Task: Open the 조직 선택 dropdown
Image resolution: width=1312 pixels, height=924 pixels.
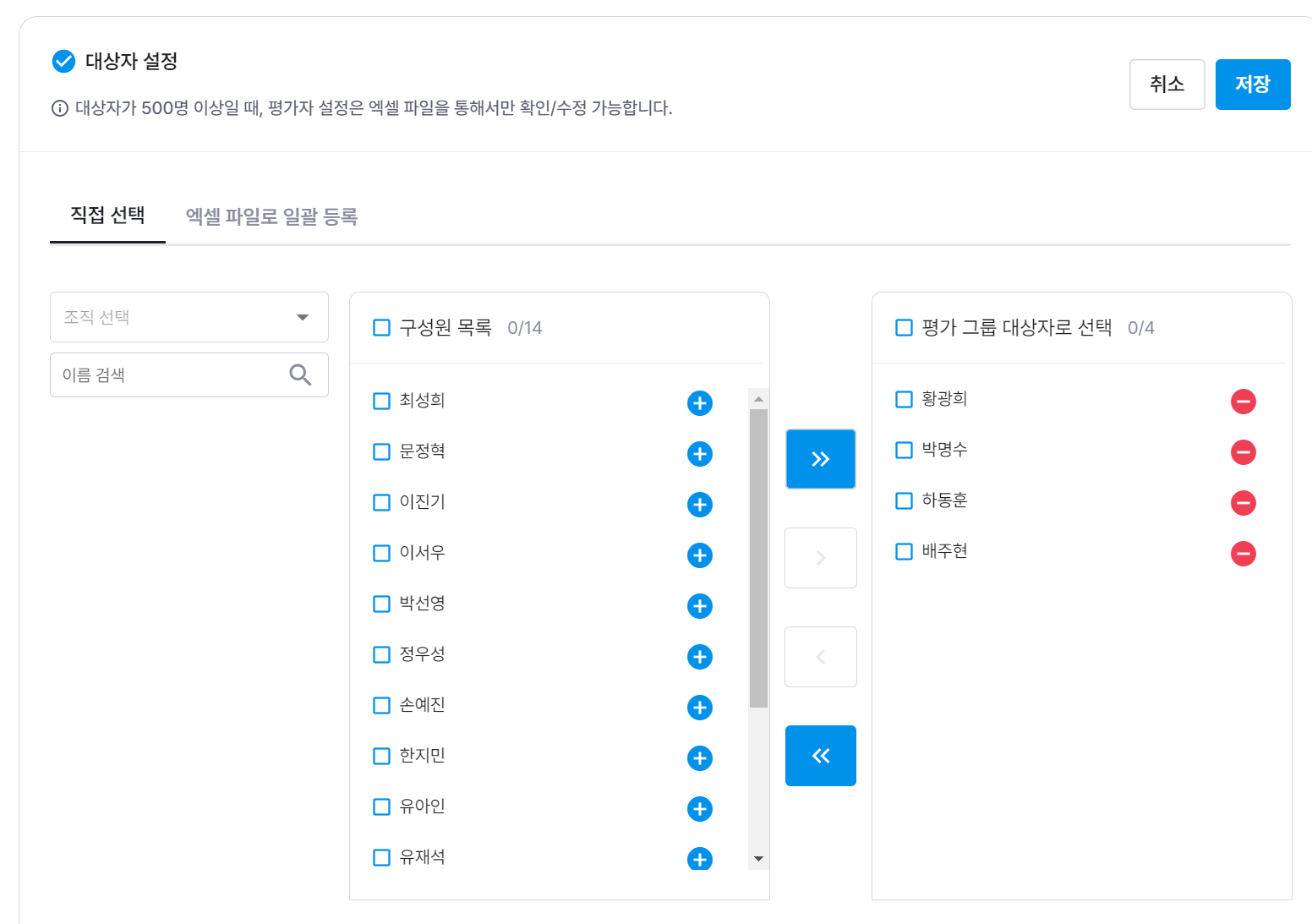Action: pyautogui.click(x=189, y=317)
